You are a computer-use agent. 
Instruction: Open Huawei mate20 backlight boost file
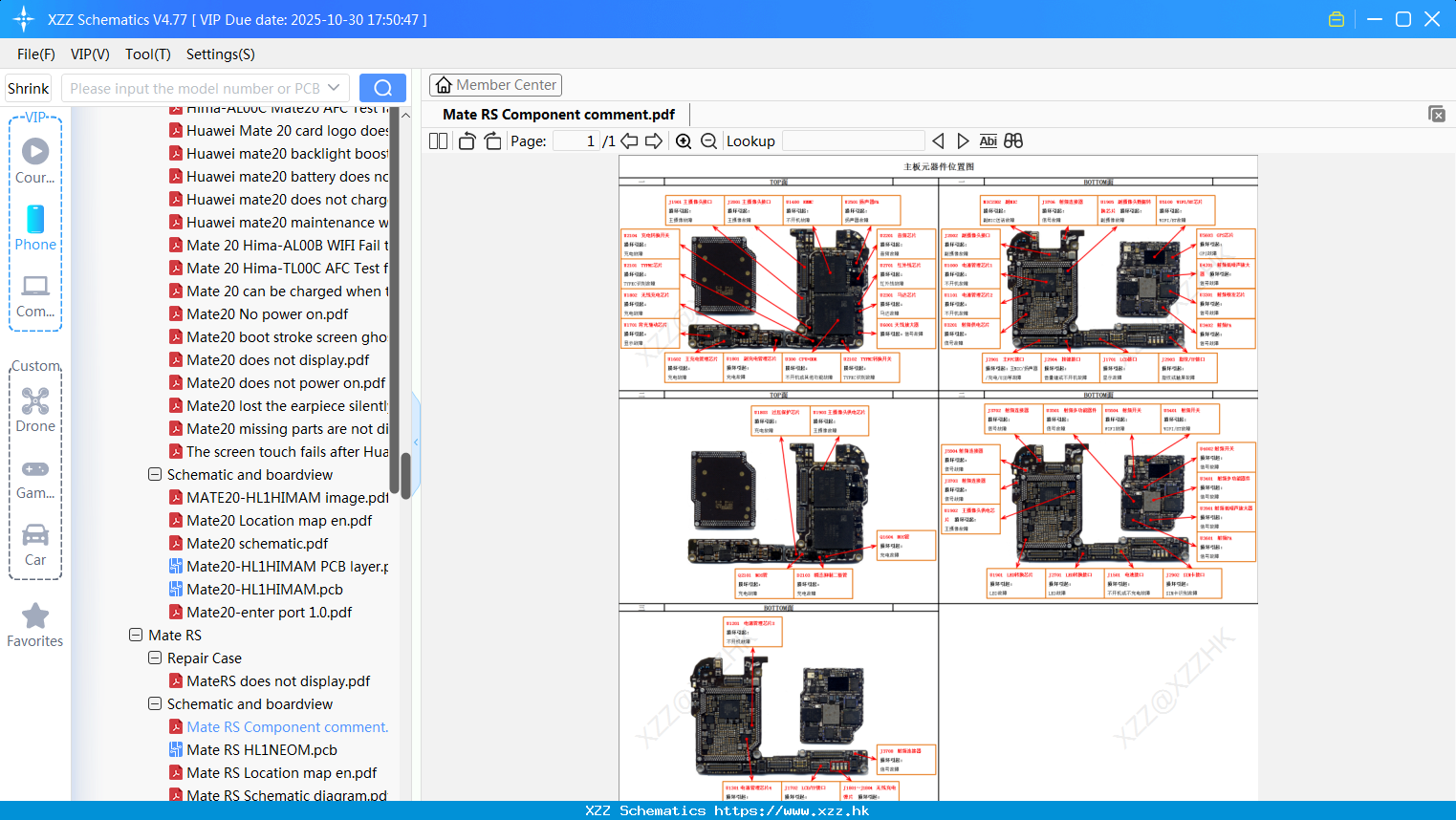(x=287, y=153)
